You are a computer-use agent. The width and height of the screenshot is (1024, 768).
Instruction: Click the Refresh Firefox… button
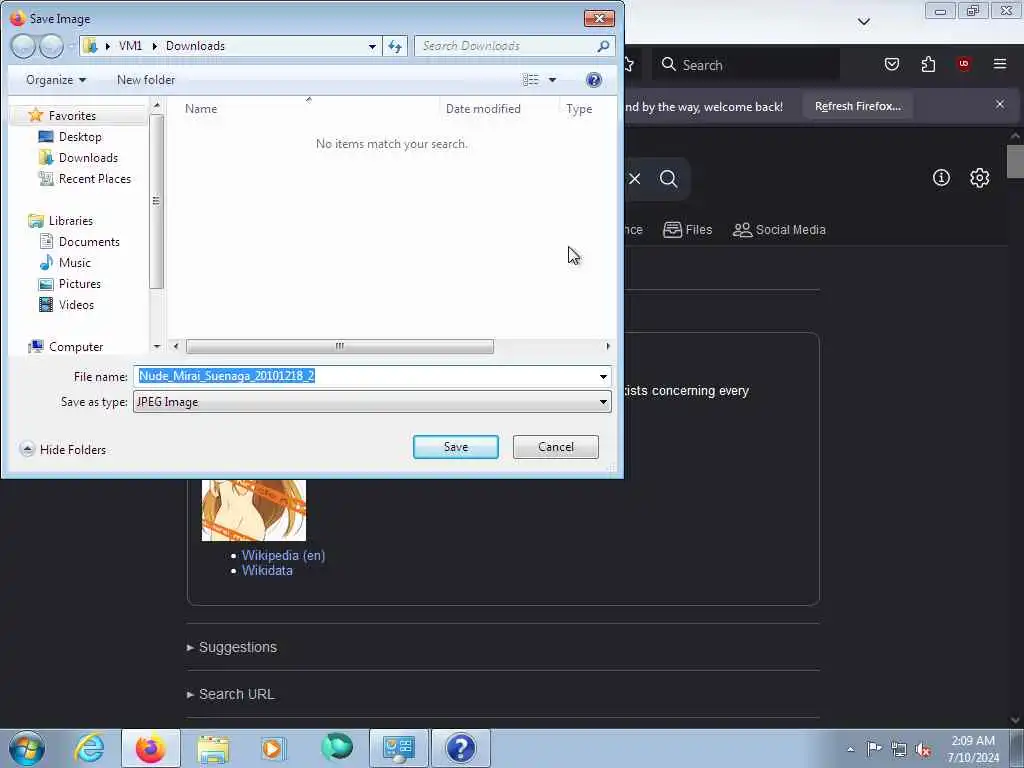point(857,106)
